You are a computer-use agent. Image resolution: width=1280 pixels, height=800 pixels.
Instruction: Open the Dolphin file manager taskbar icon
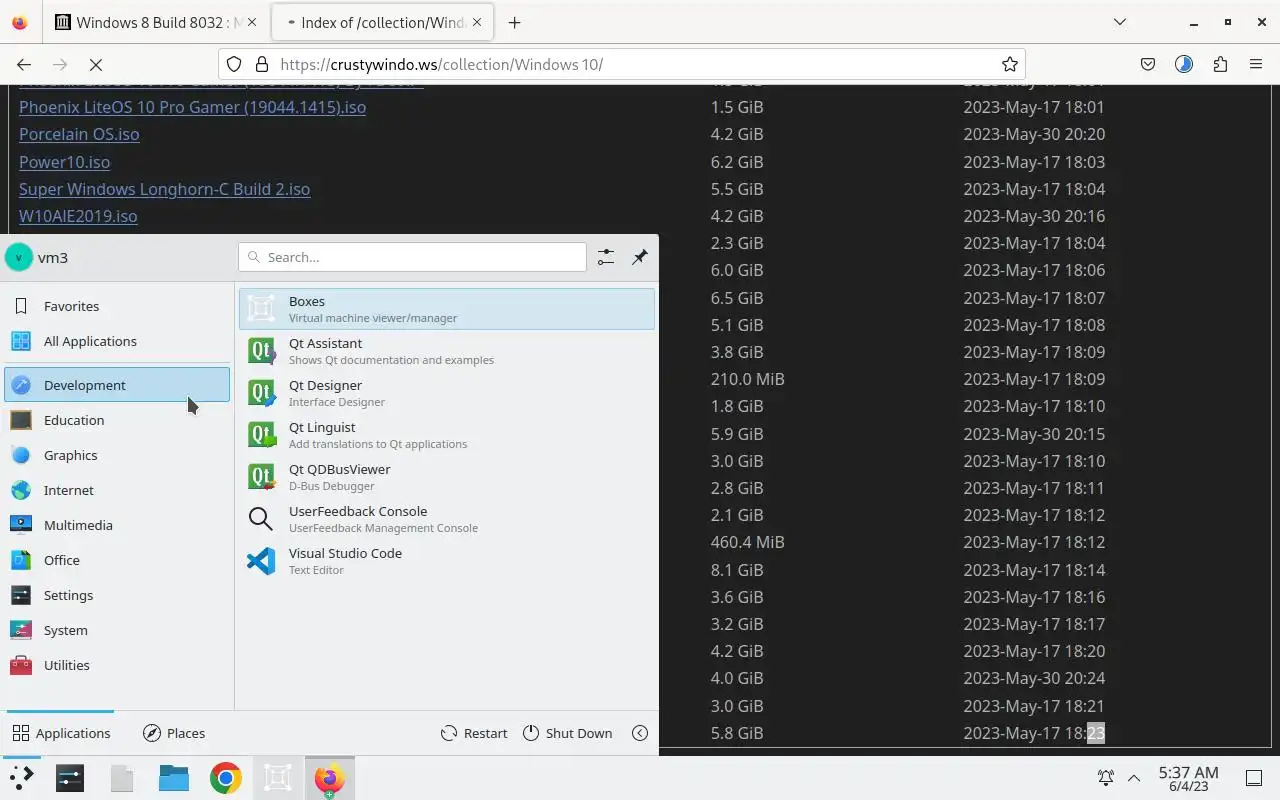coord(174,778)
